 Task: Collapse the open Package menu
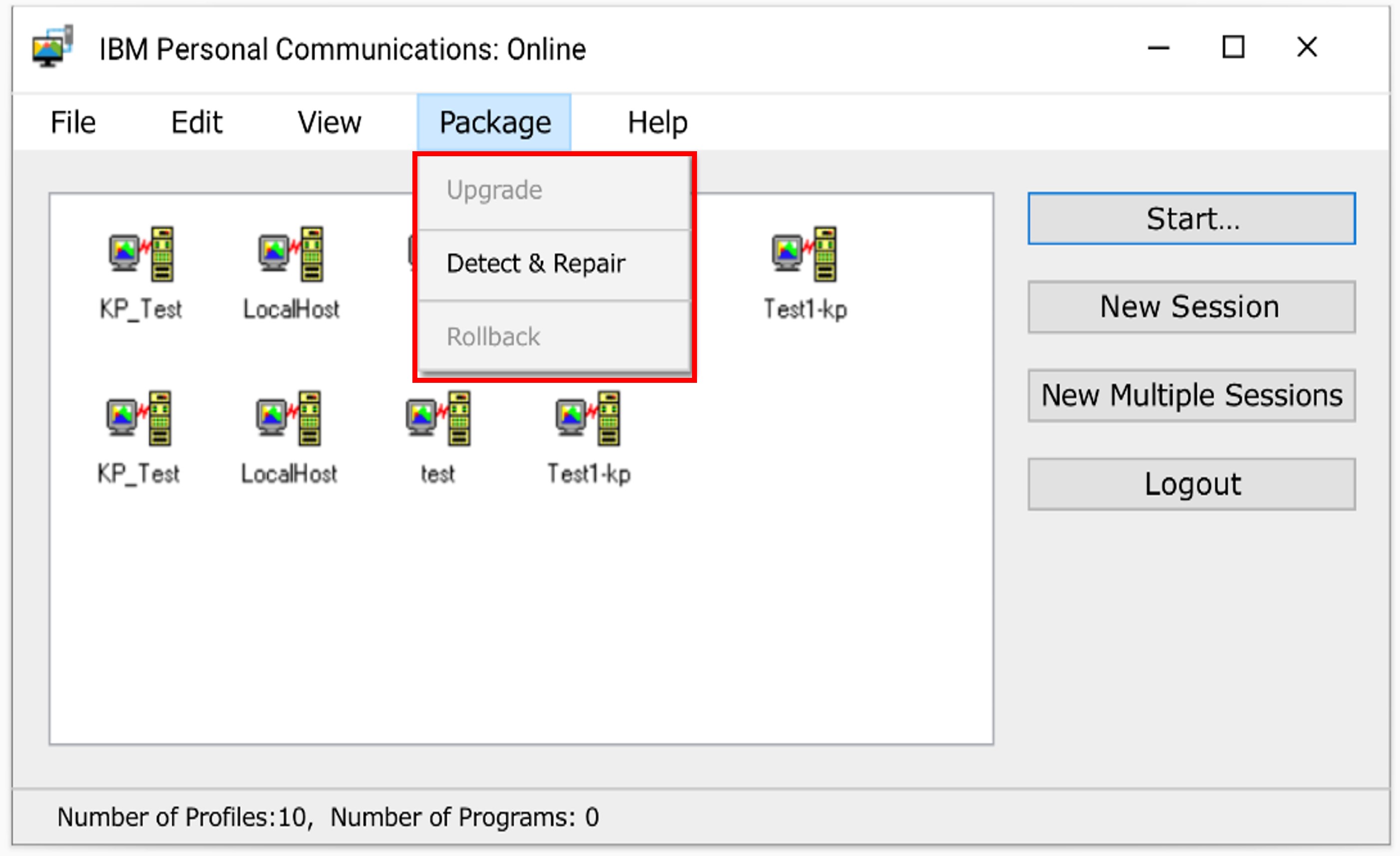pyautogui.click(x=494, y=123)
